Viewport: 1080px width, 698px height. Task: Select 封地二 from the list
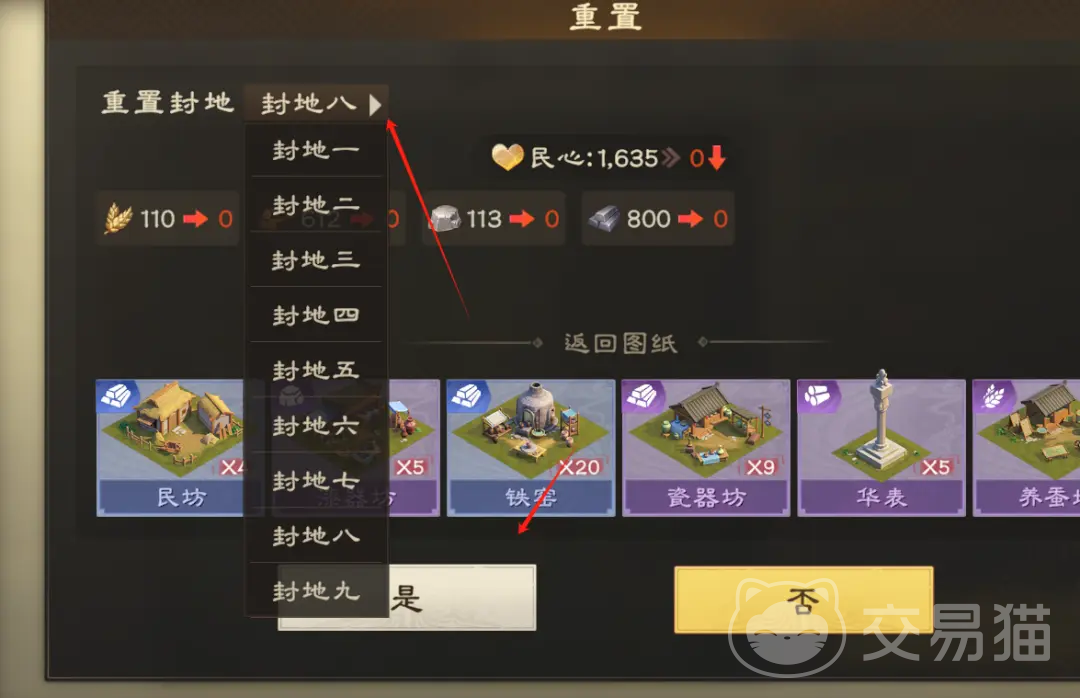(316, 205)
